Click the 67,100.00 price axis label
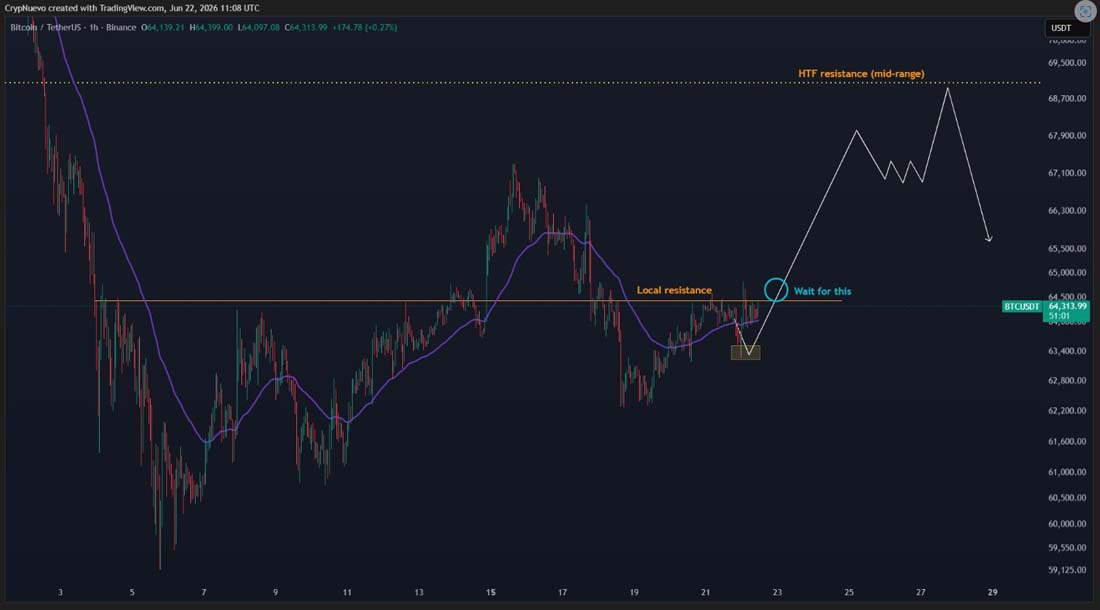Image resolution: width=1100 pixels, height=610 pixels. (x=1067, y=173)
